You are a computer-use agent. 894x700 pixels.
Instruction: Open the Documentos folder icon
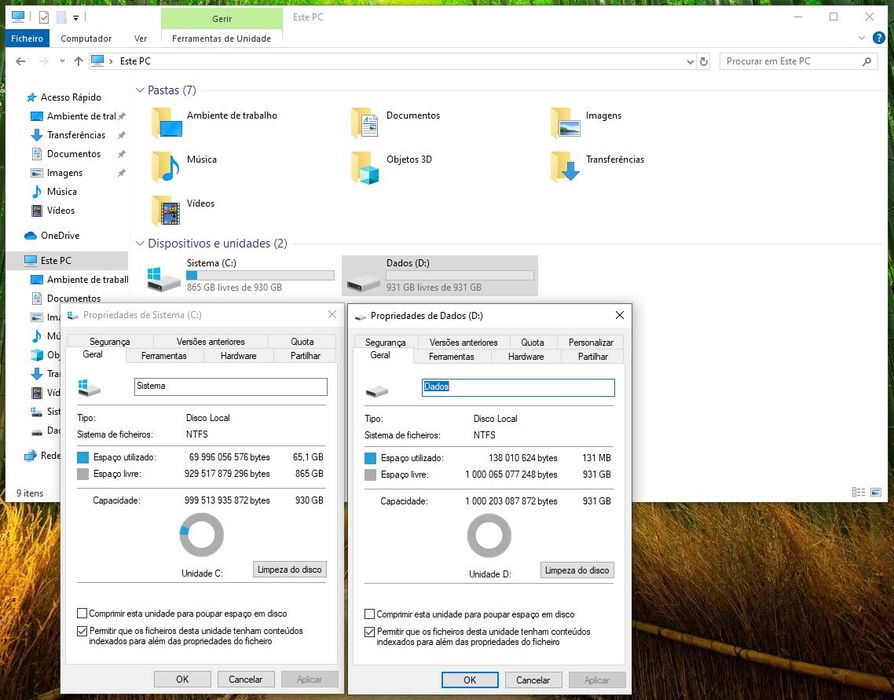[365, 123]
